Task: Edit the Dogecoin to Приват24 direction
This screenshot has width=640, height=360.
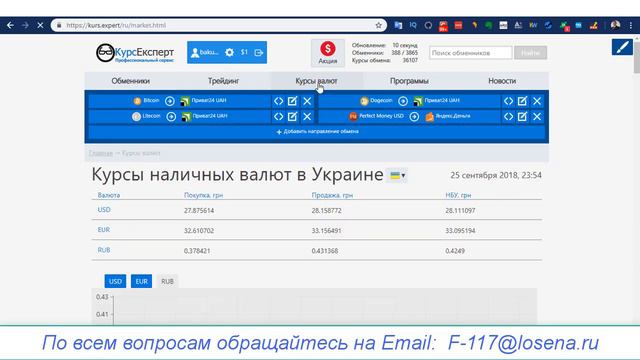Action: tap(522, 101)
